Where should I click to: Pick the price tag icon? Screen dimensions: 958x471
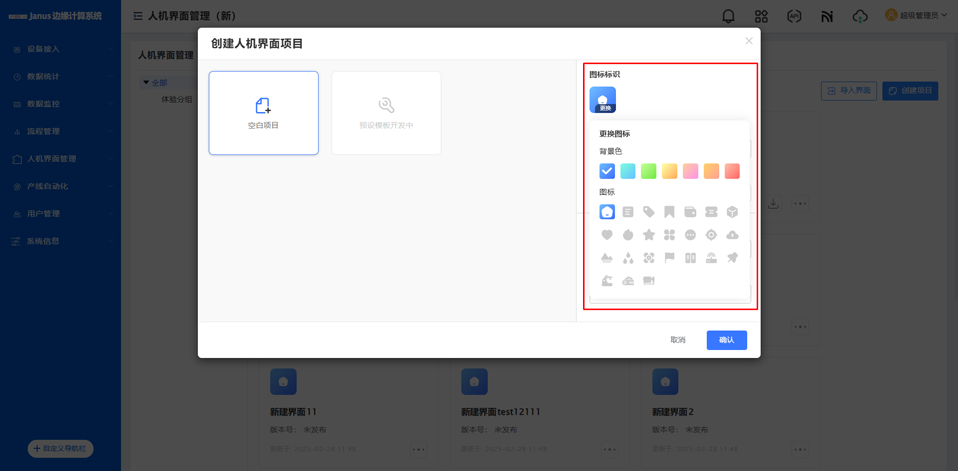649,212
